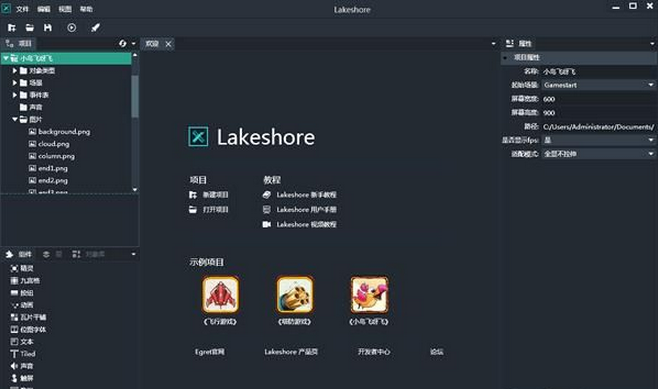Screen dimensions: 658x389
Task: Click the open project folder icon on welcome page
Action: pos(193,209)
